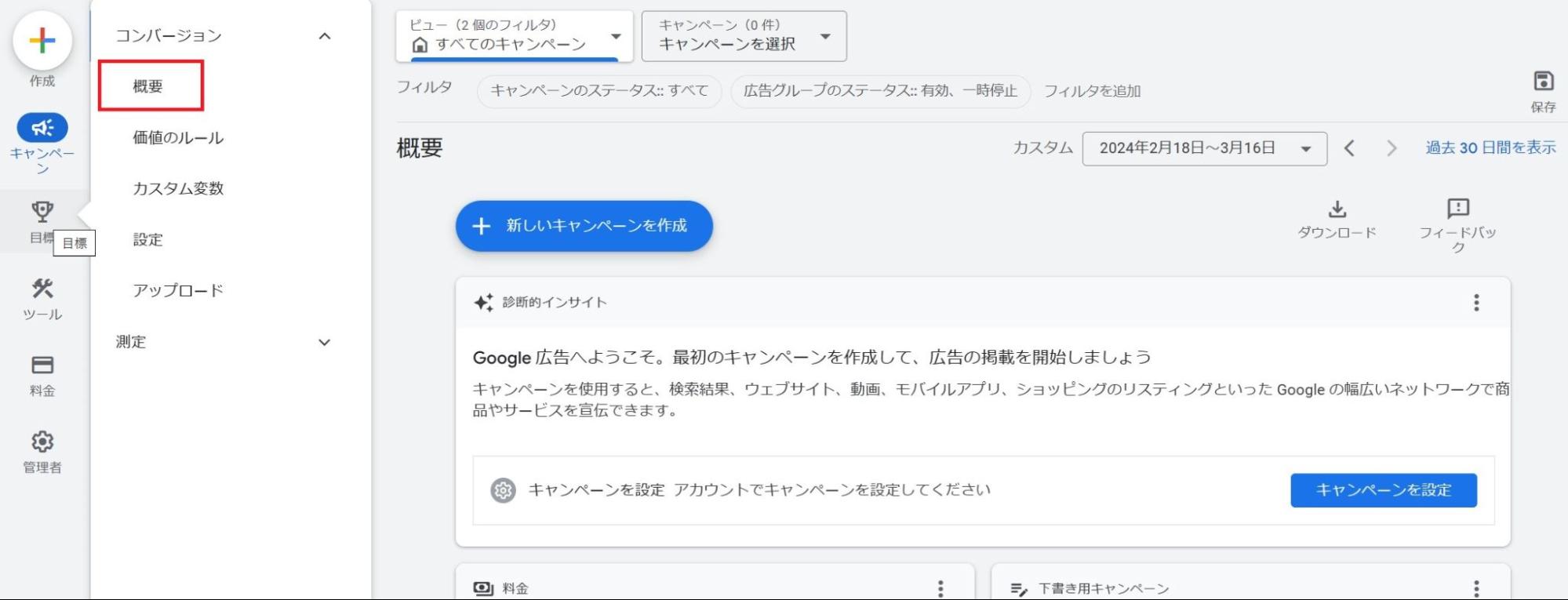Image resolution: width=1568 pixels, height=600 pixels.
Task: Click the フィードバック speech bubble icon
Action: pyautogui.click(x=1457, y=209)
